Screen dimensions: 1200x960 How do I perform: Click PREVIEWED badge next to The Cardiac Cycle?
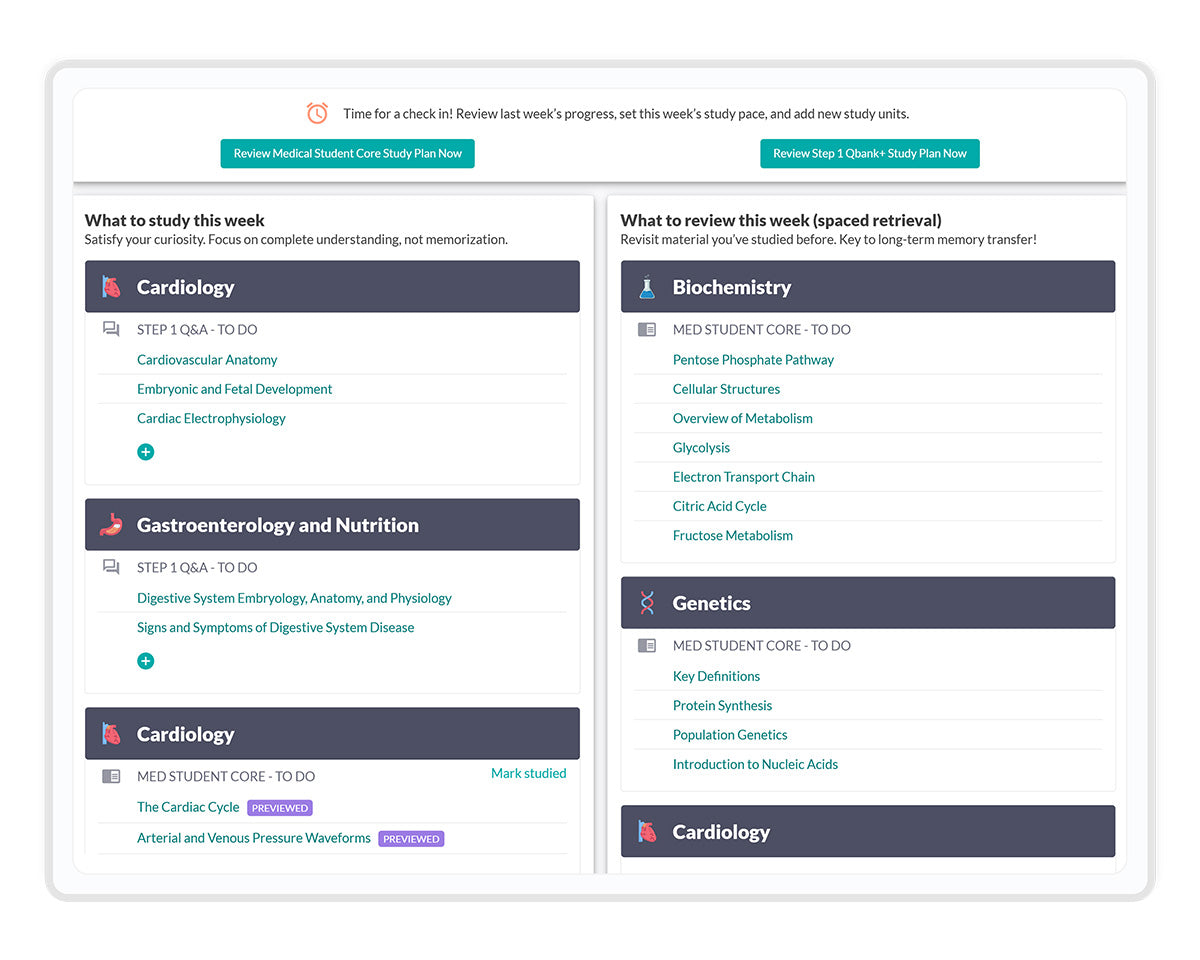tap(280, 808)
